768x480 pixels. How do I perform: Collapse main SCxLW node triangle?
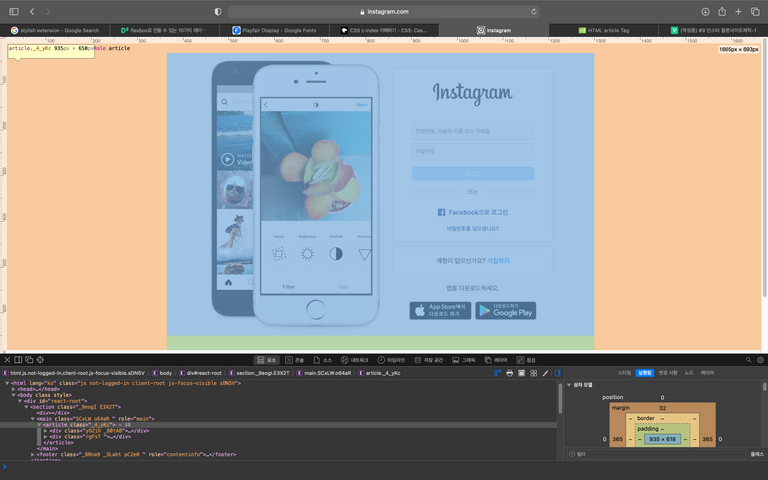point(32,419)
